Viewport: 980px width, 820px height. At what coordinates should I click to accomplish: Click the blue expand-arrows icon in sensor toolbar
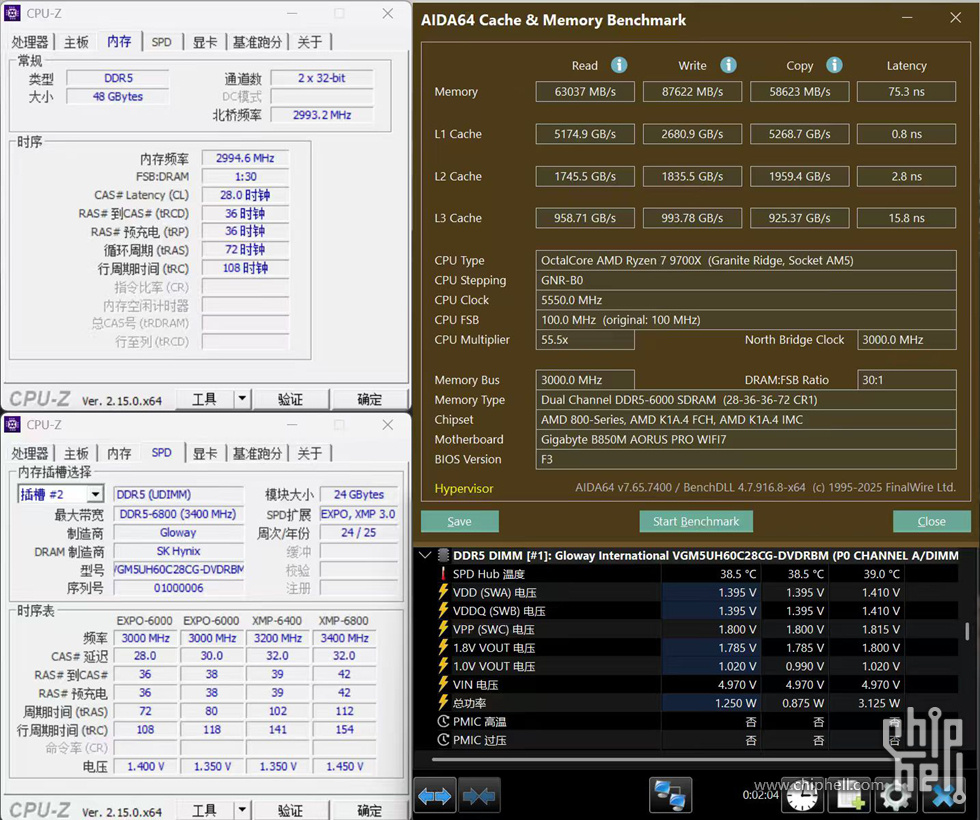tap(434, 796)
